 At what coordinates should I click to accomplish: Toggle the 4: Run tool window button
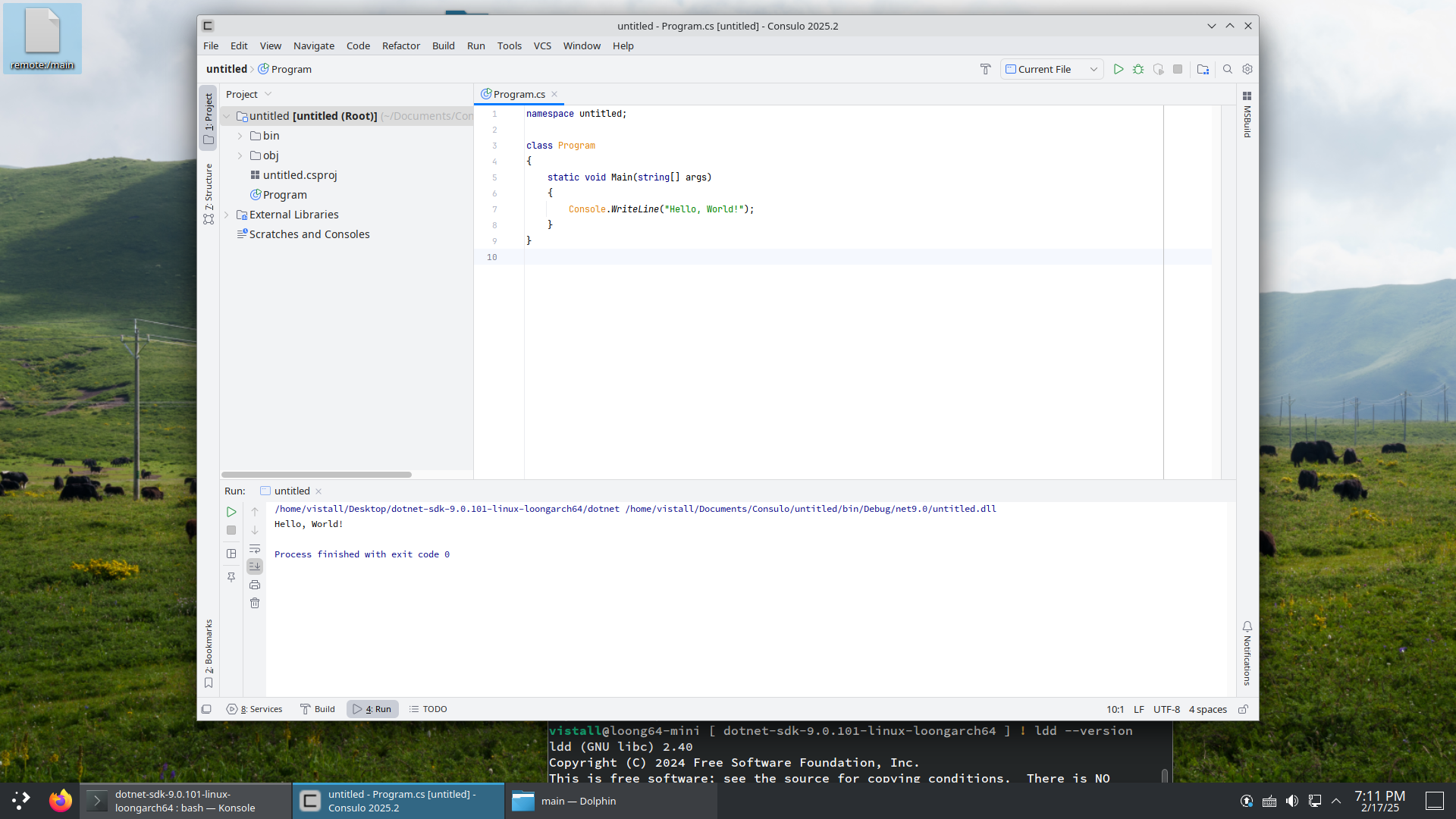[x=372, y=709]
